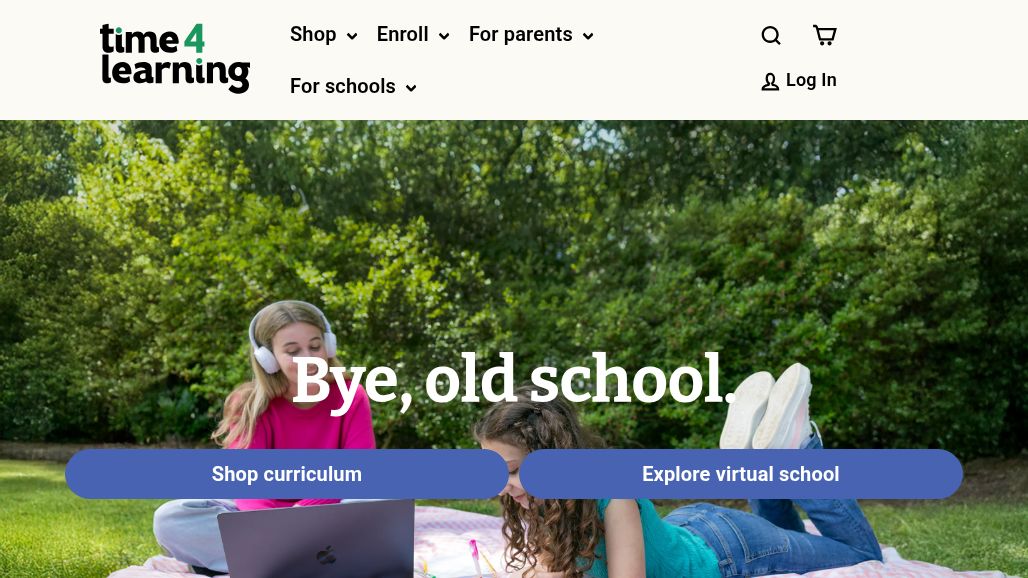Click the Log In text link
This screenshot has width=1028, height=578.
pos(811,80)
